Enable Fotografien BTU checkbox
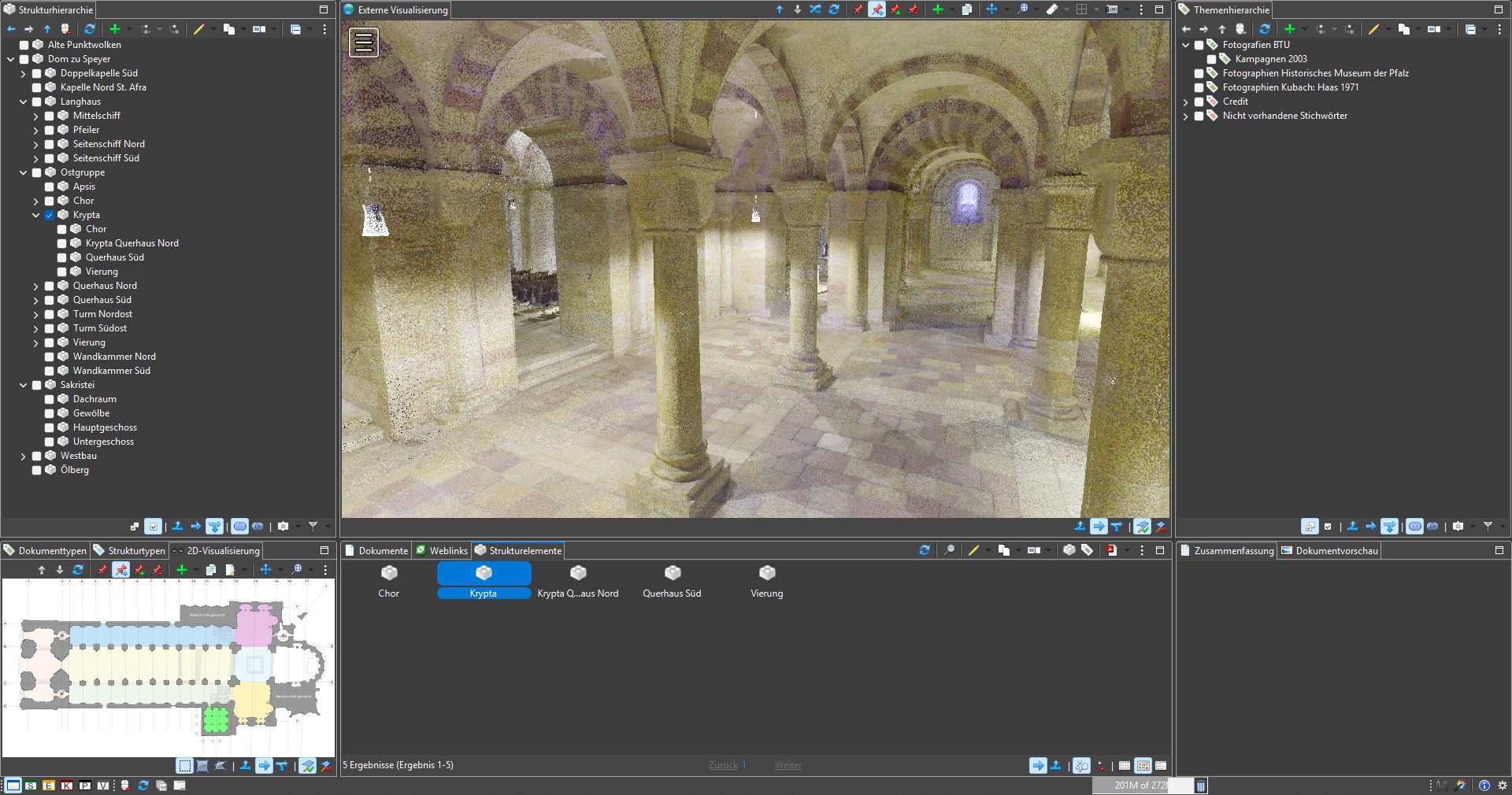This screenshot has width=1512, height=795. 1199,45
